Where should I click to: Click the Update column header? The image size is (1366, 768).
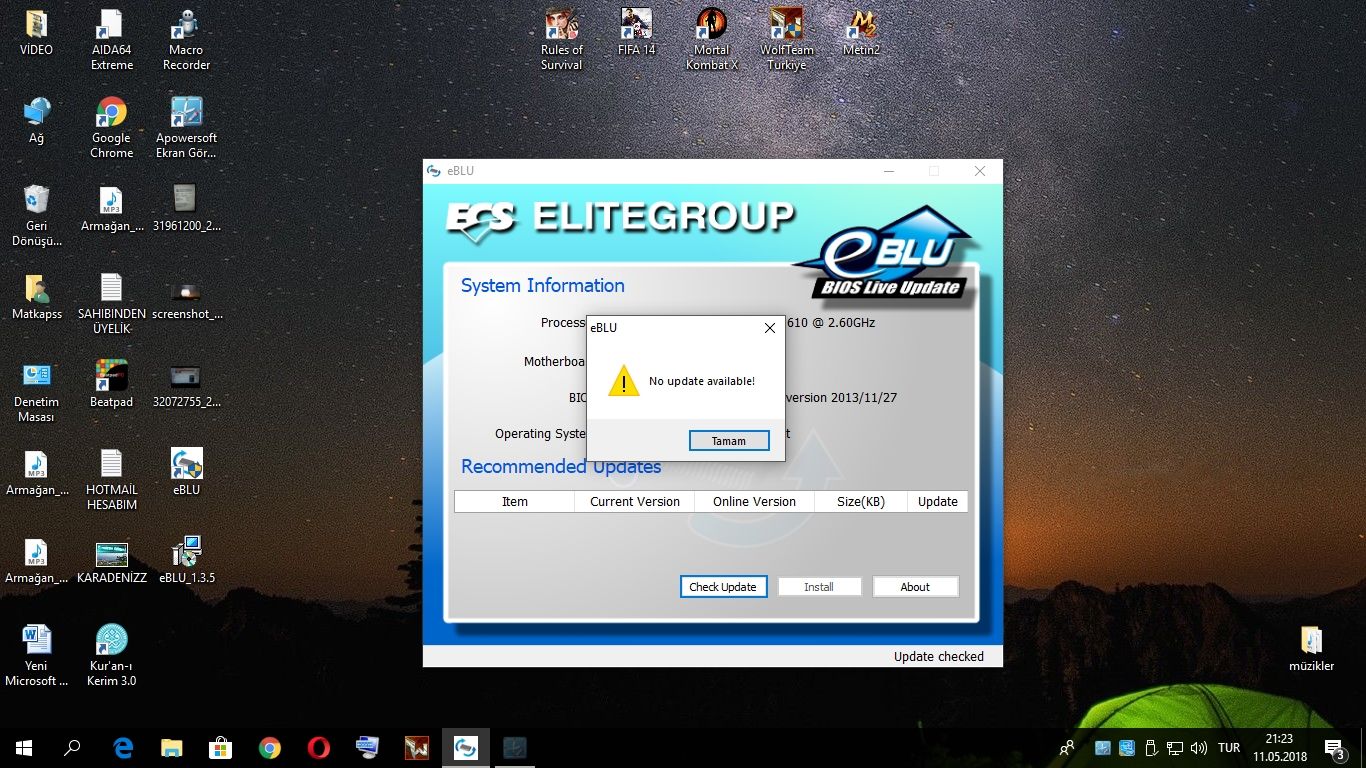(938, 502)
